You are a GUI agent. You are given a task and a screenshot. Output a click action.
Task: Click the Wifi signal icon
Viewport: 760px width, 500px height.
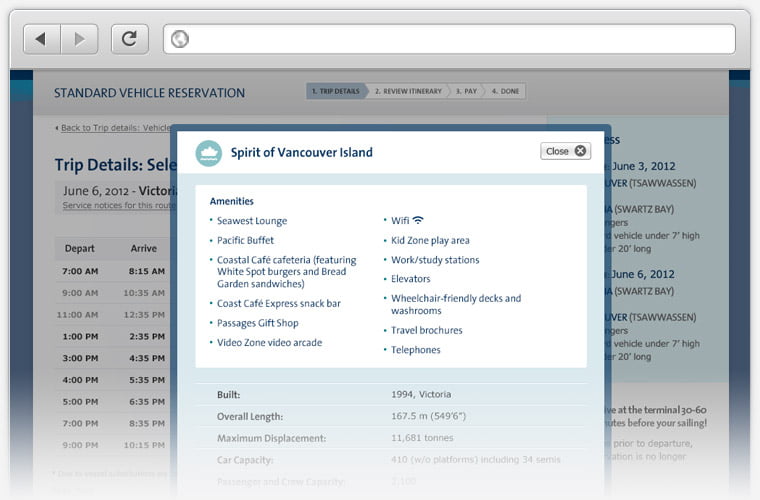coord(418,220)
